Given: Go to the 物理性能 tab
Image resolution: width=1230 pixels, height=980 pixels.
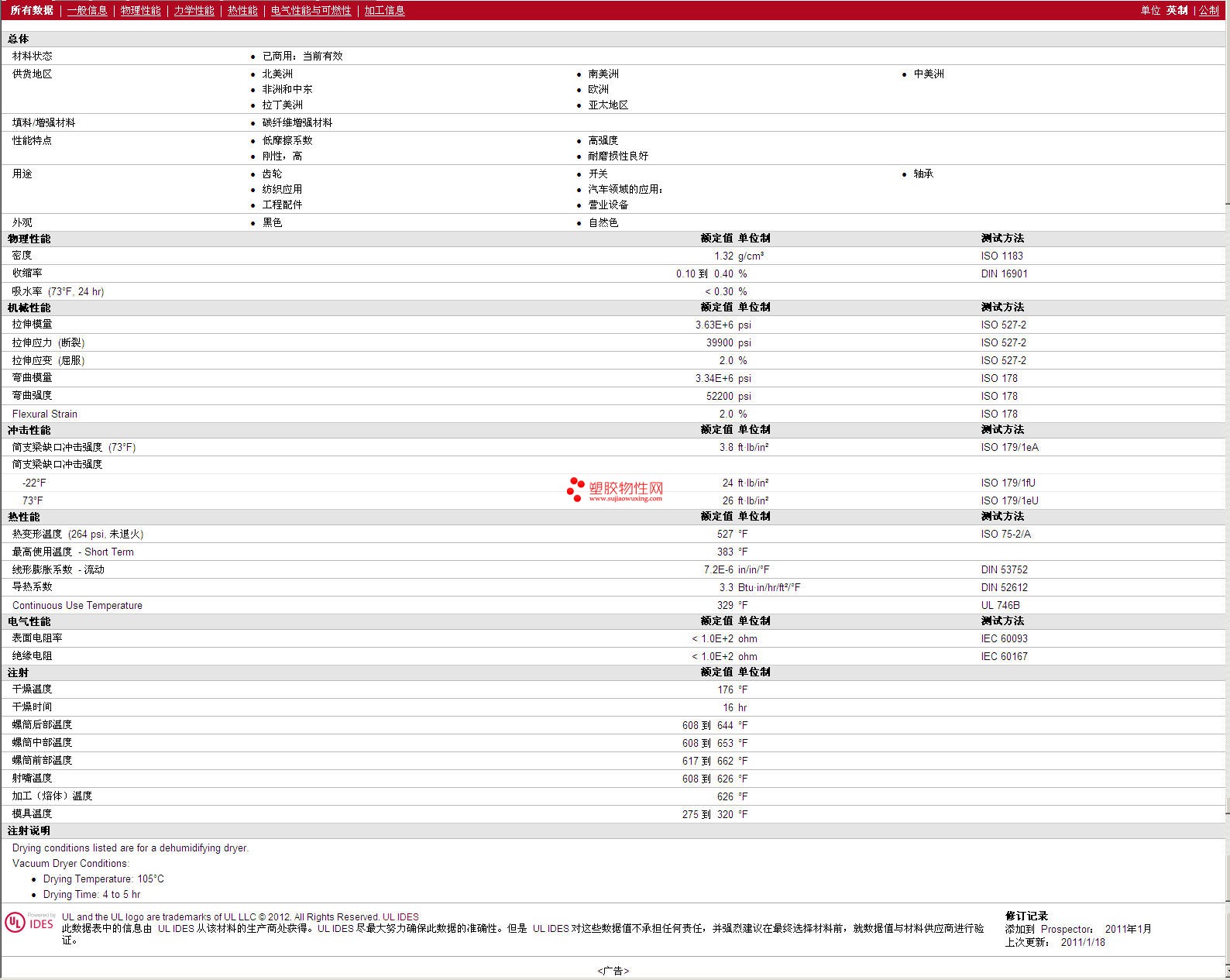Looking at the screenshot, I should click(140, 10).
